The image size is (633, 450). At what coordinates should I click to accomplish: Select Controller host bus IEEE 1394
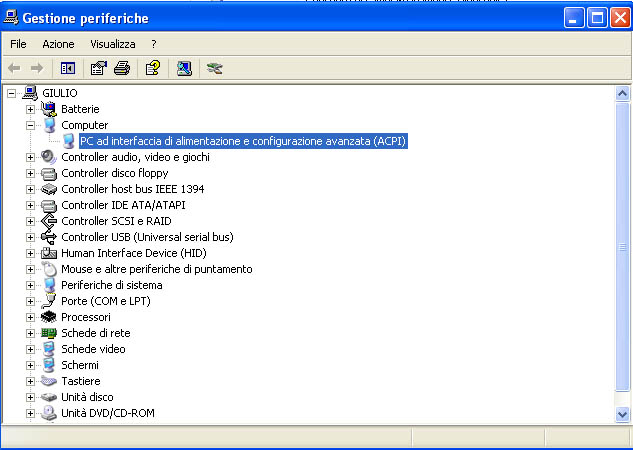pyautogui.click(x=133, y=189)
